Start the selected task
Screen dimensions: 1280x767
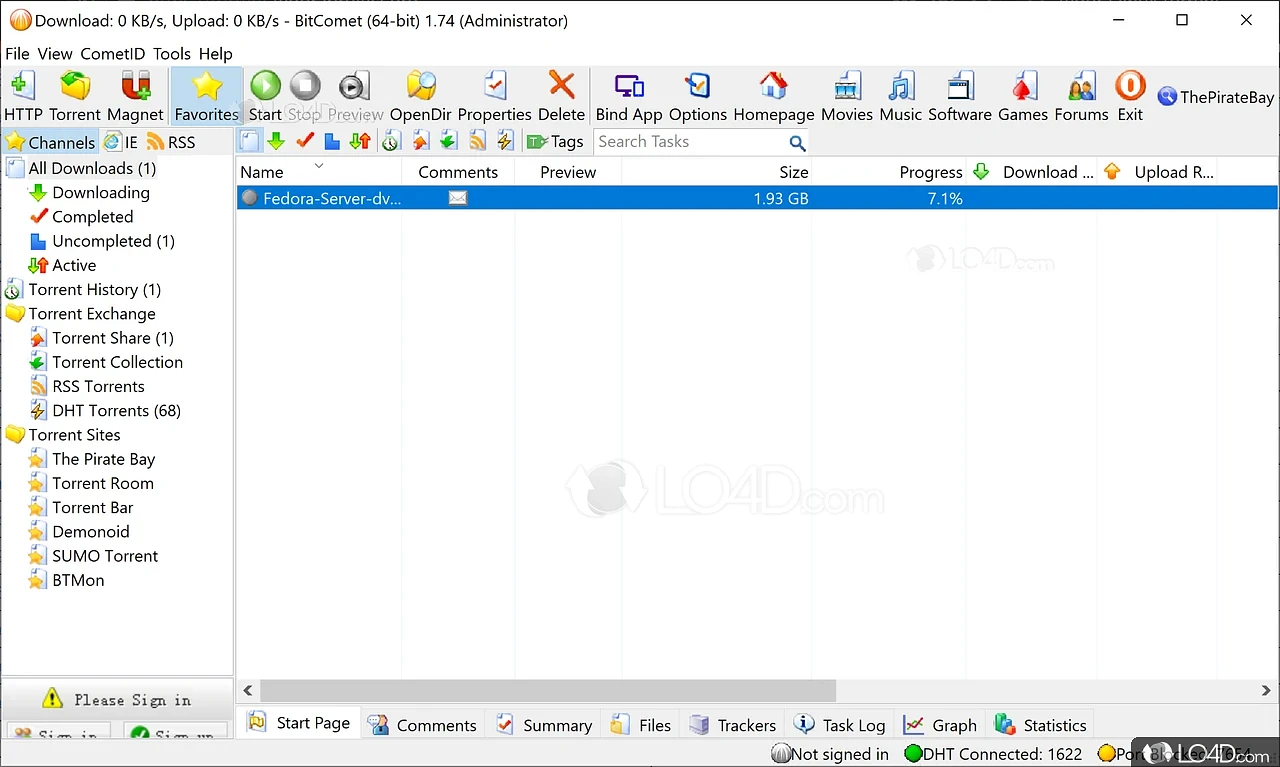[265, 96]
